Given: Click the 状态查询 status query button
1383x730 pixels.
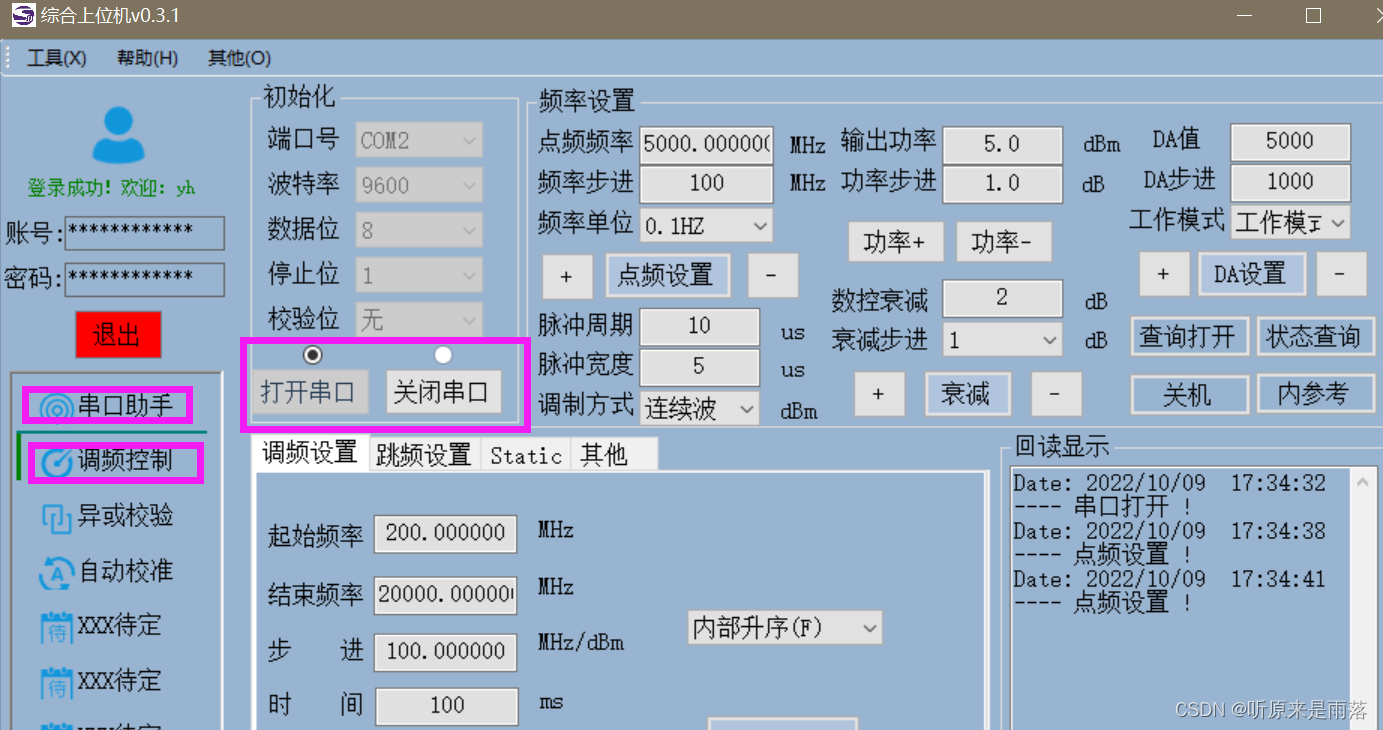Looking at the screenshot, I should 1316,337.
